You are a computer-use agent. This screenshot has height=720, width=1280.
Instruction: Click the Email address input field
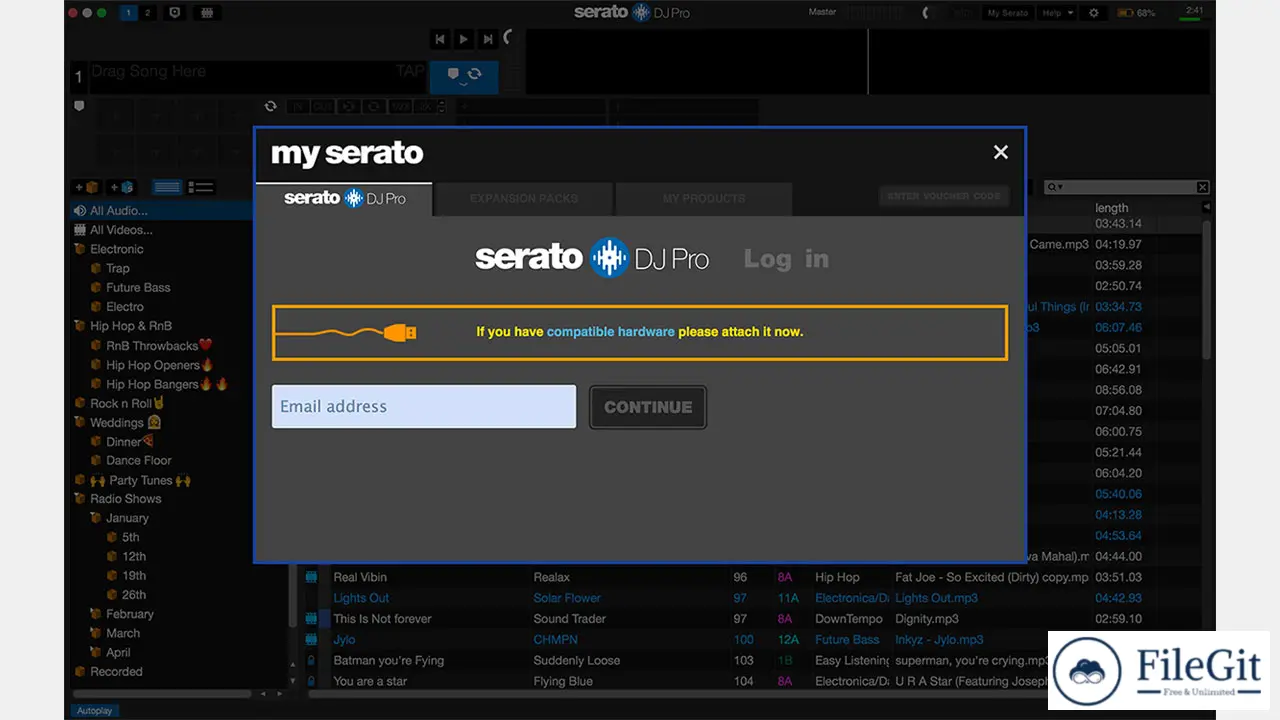(424, 406)
